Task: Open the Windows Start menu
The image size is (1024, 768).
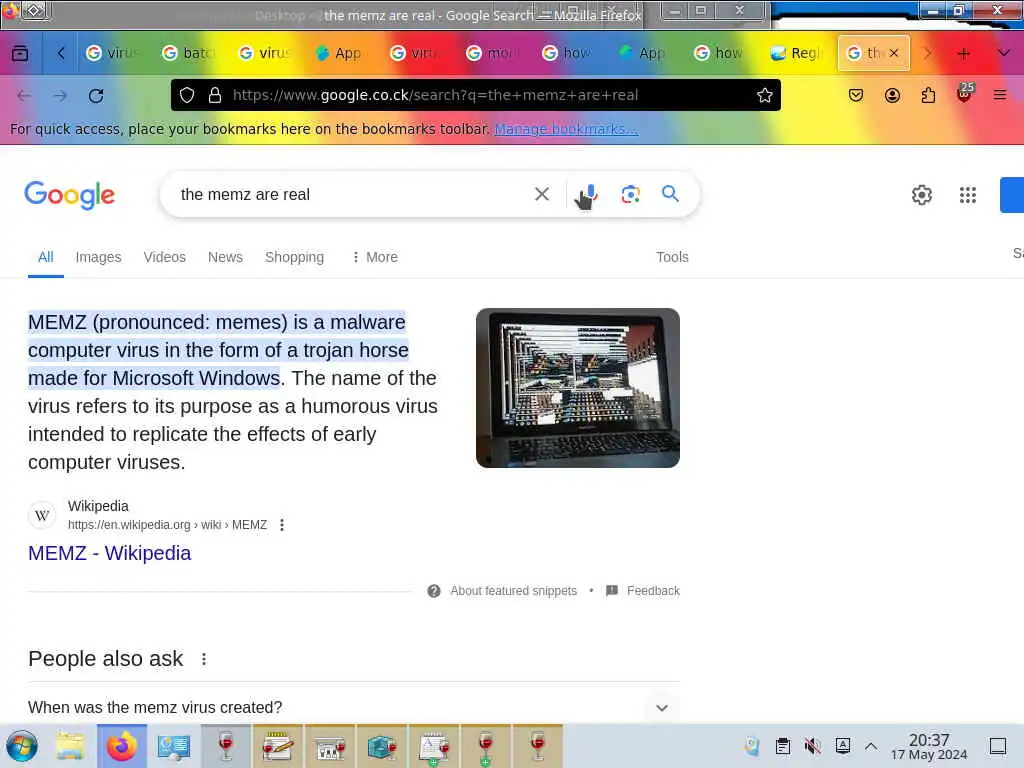Action: pos(22,746)
